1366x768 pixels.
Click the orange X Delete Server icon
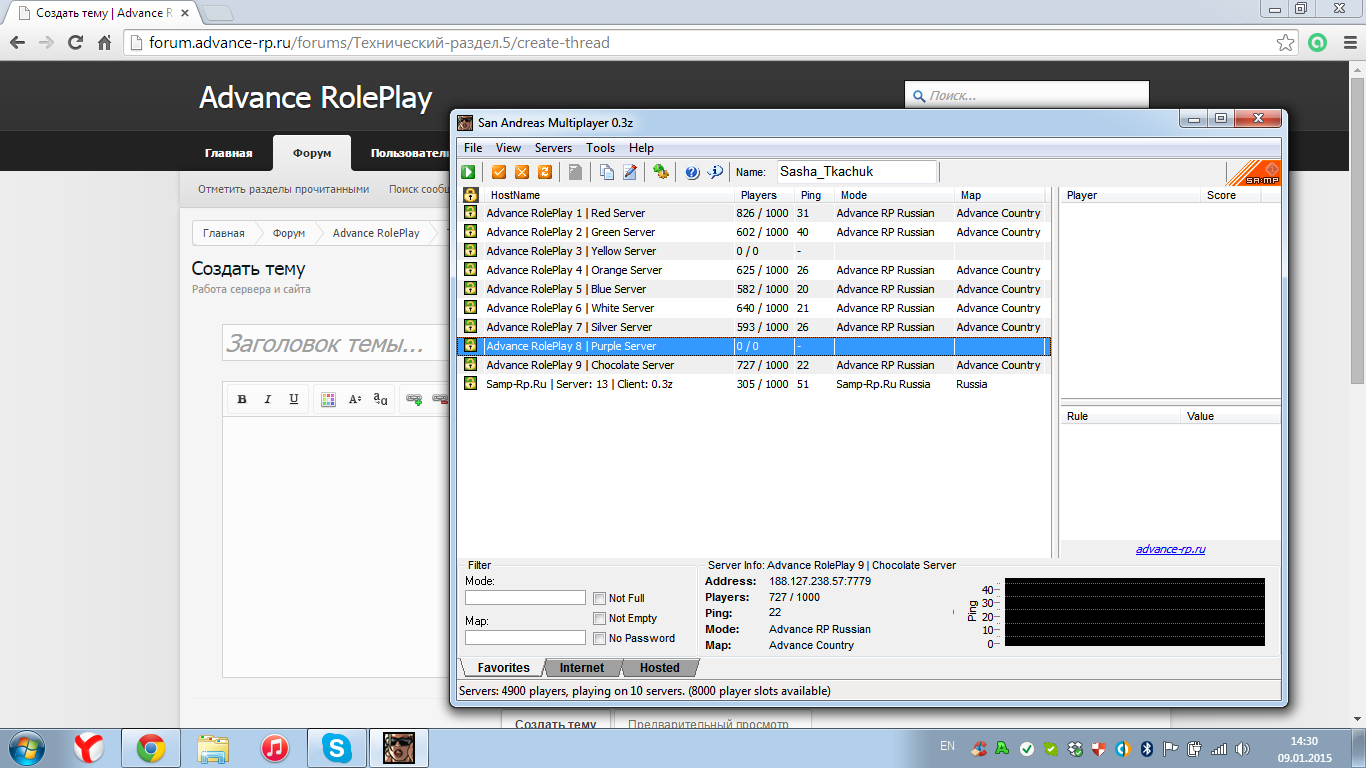point(522,172)
